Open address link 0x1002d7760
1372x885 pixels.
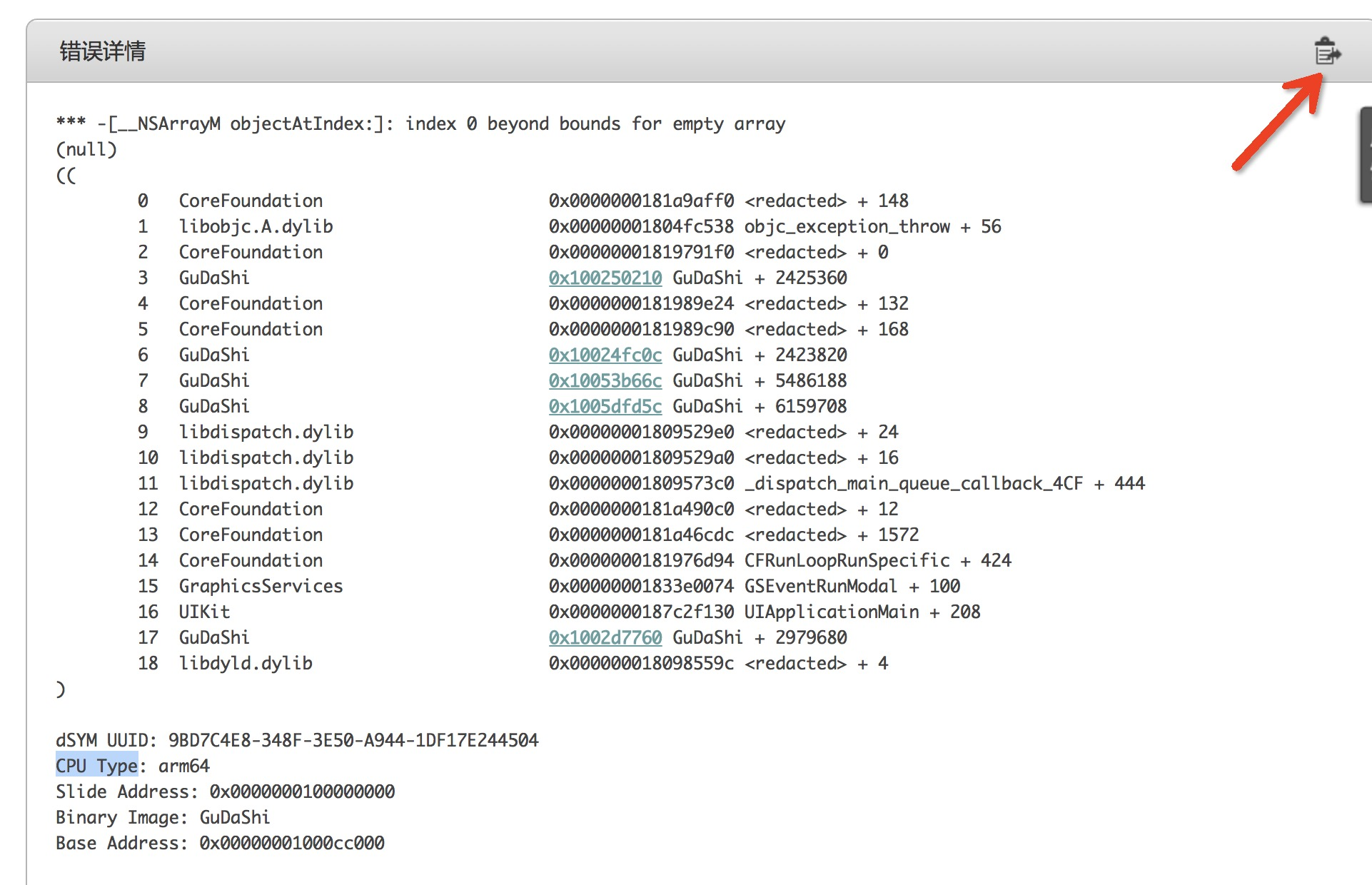click(x=605, y=637)
